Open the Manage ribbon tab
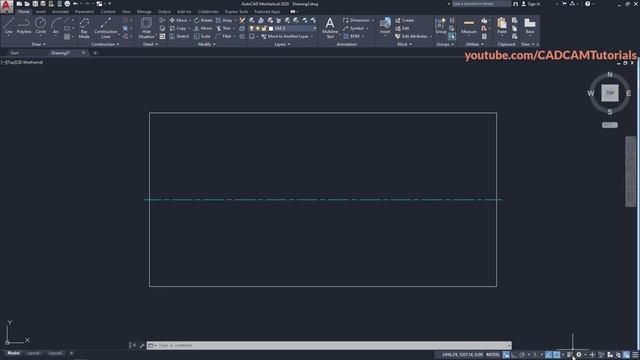This screenshot has height=360, width=640. click(x=144, y=12)
